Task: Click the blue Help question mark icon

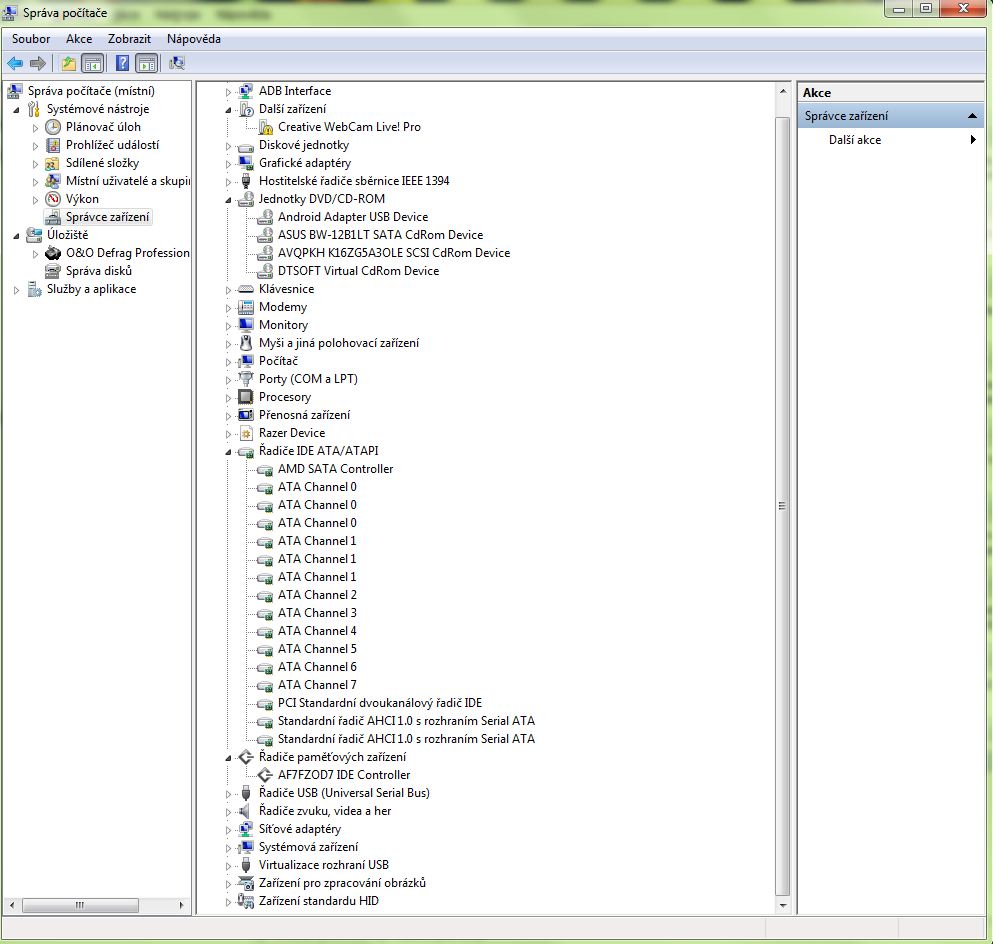Action: point(122,64)
